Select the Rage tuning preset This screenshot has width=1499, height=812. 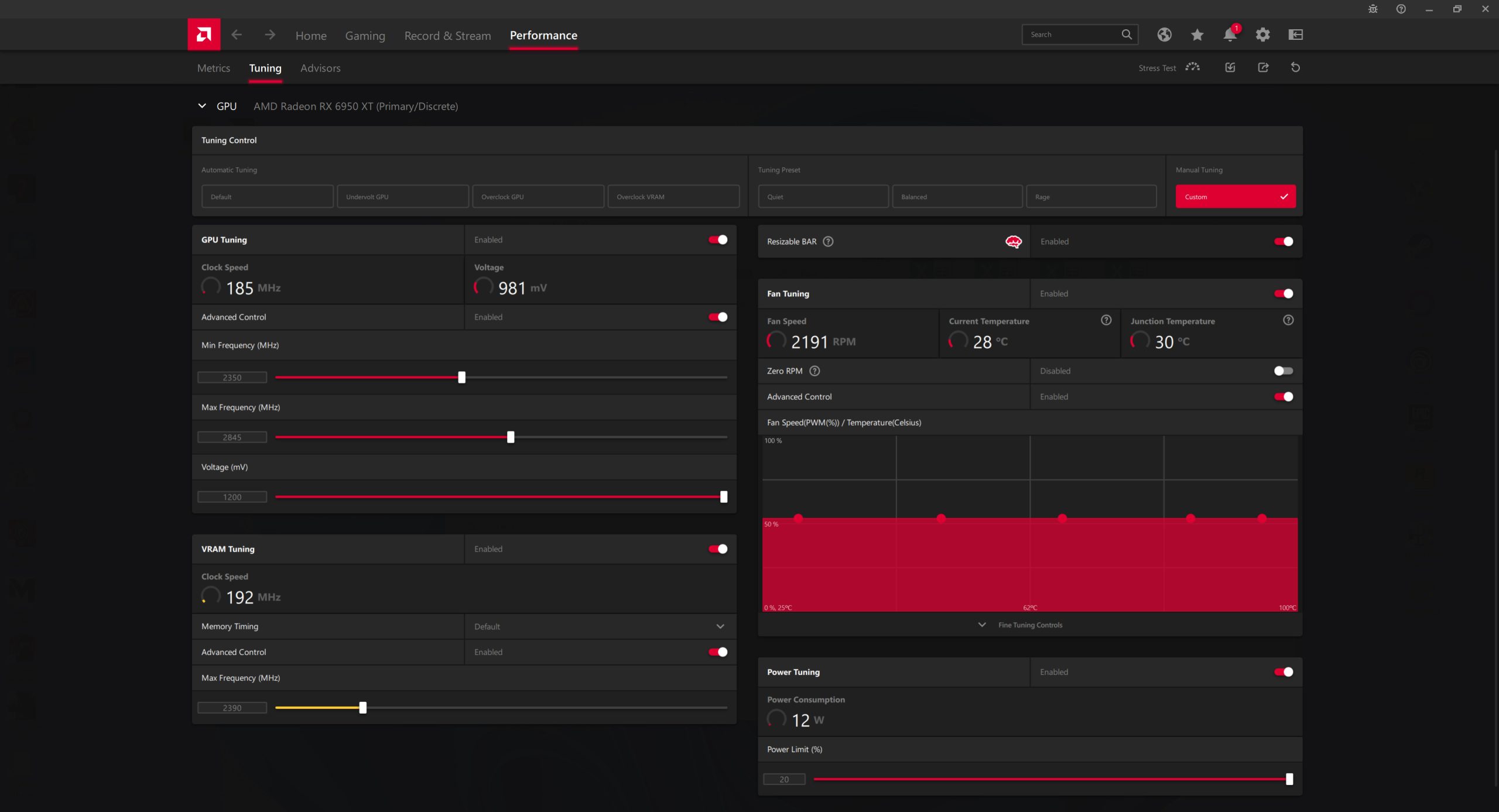pos(1091,197)
